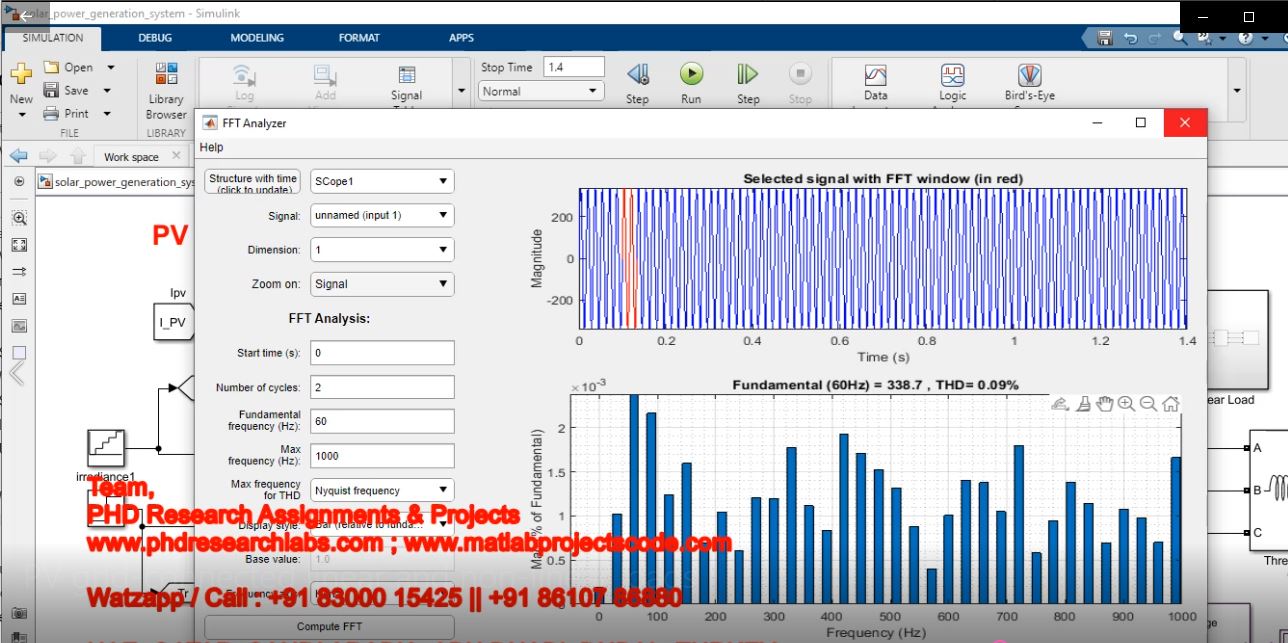Open the Max frequency for THD dropdown

click(382, 490)
